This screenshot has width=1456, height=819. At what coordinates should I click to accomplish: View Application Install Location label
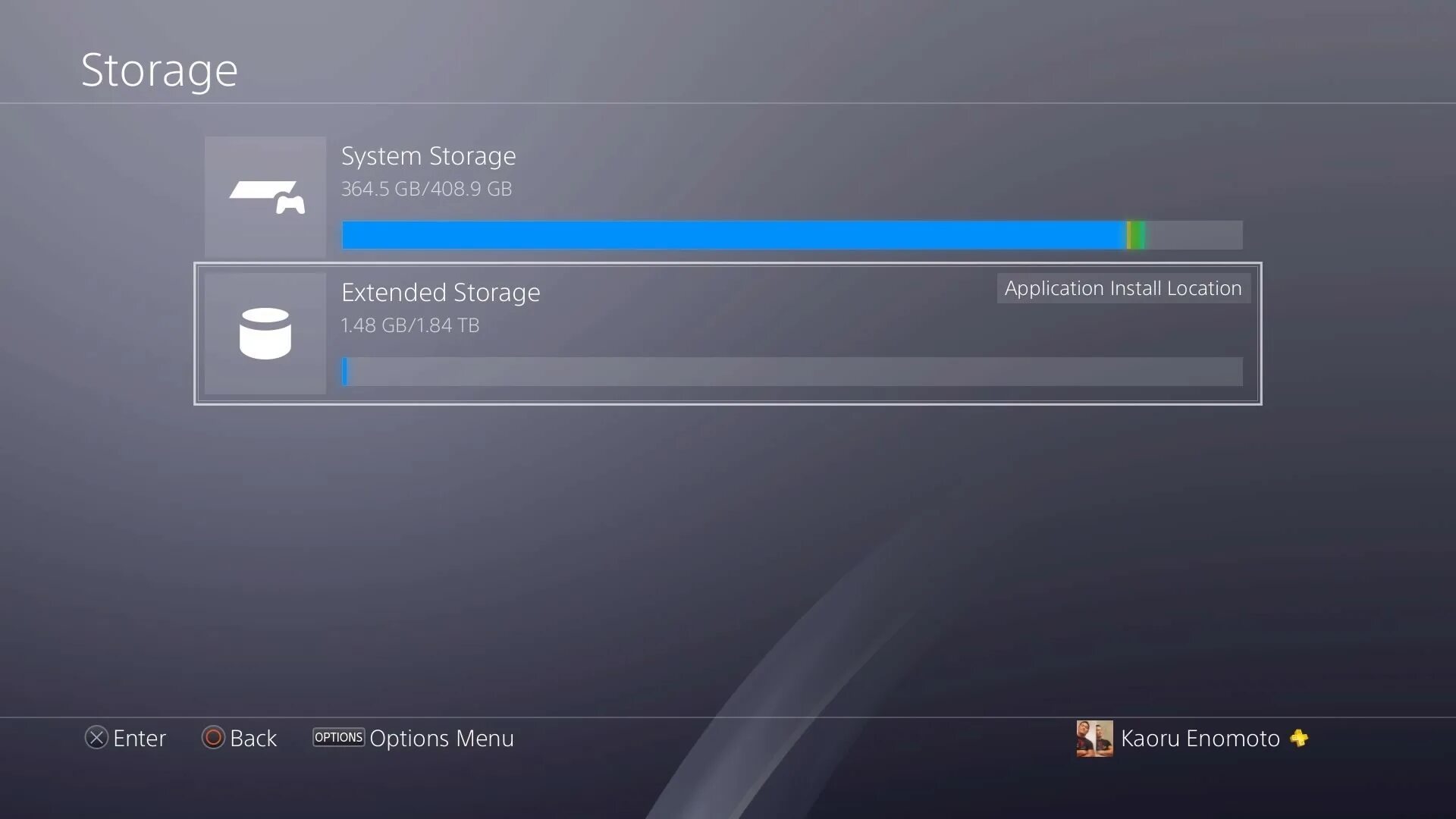(x=1123, y=288)
